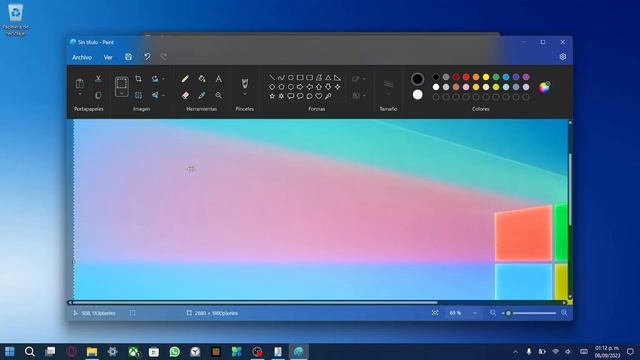
Task: Choose the Curve shape
Action: click(x=281, y=78)
